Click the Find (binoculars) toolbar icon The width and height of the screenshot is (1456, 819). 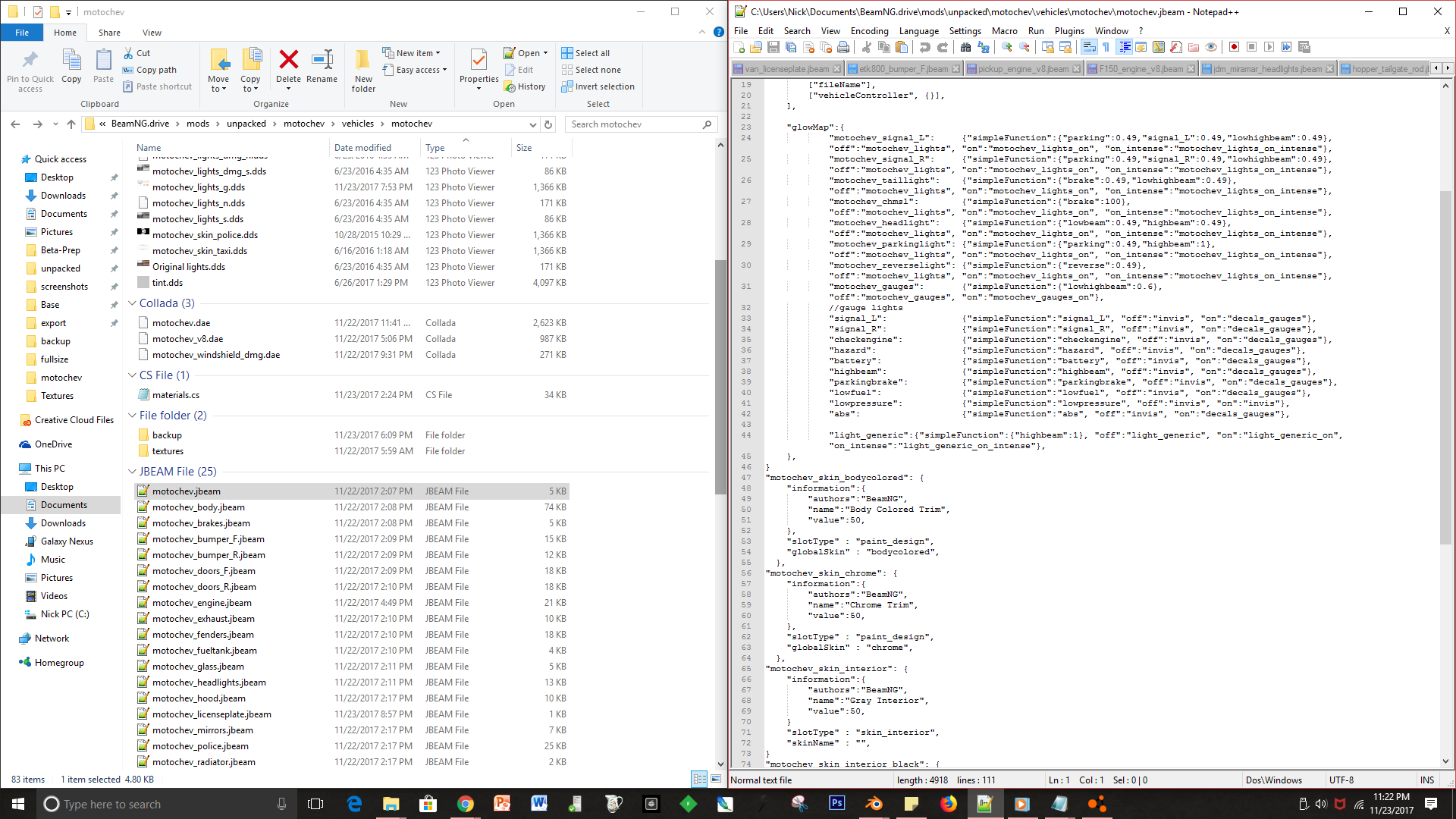click(x=965, y=47)
